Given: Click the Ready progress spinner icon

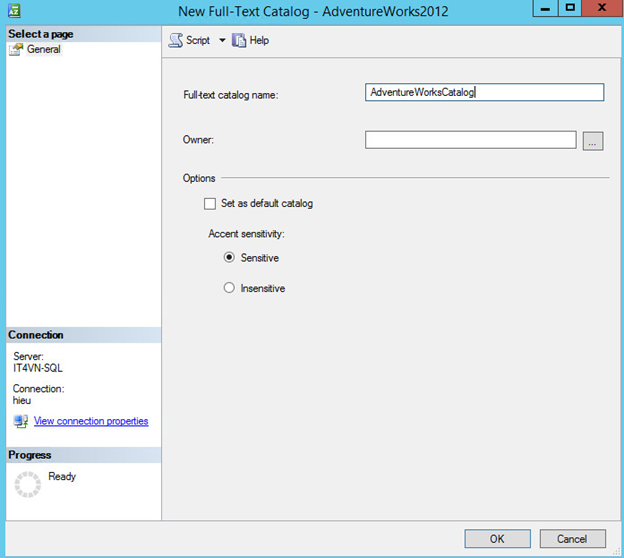Looking at the screenshot, I should click(x=26, y=486).
